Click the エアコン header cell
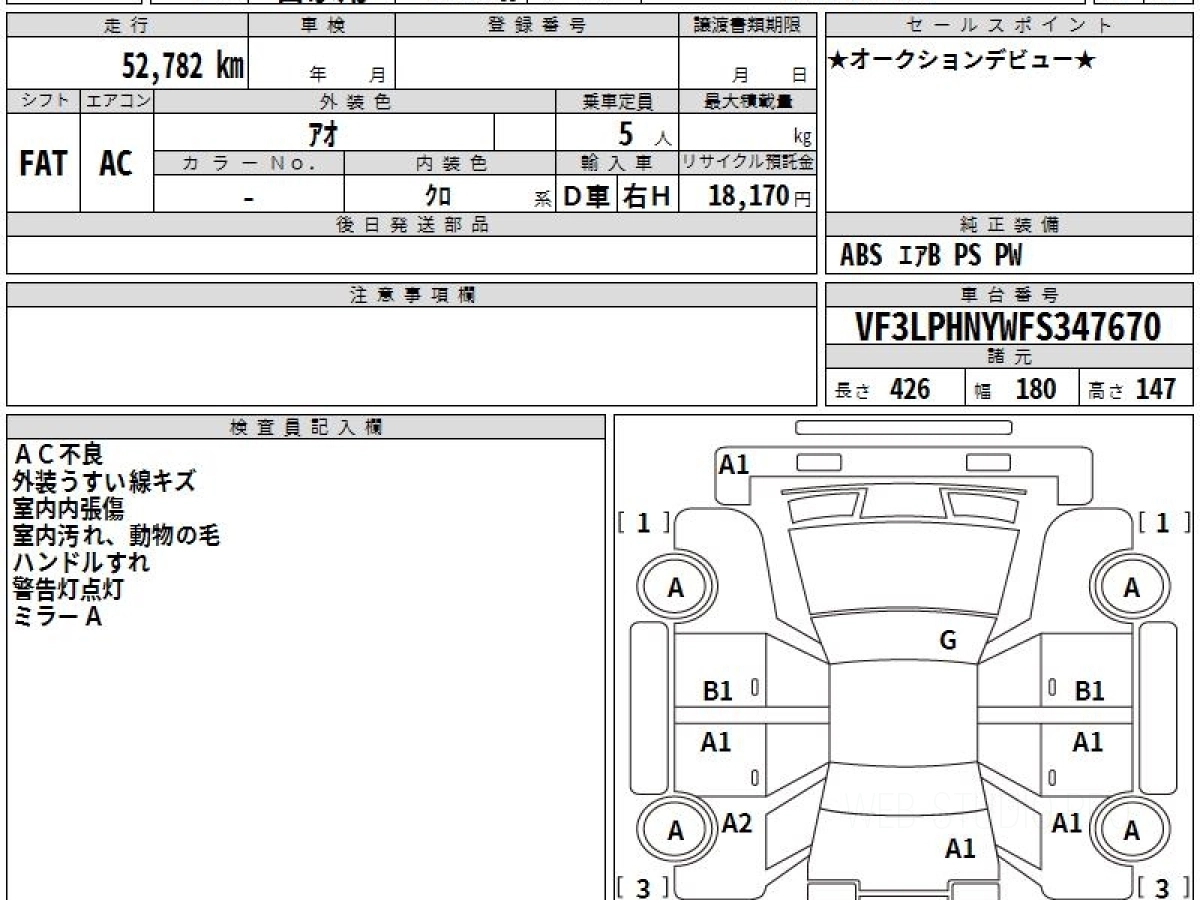This screenshot has width=1200, height=900. (117, 101)
